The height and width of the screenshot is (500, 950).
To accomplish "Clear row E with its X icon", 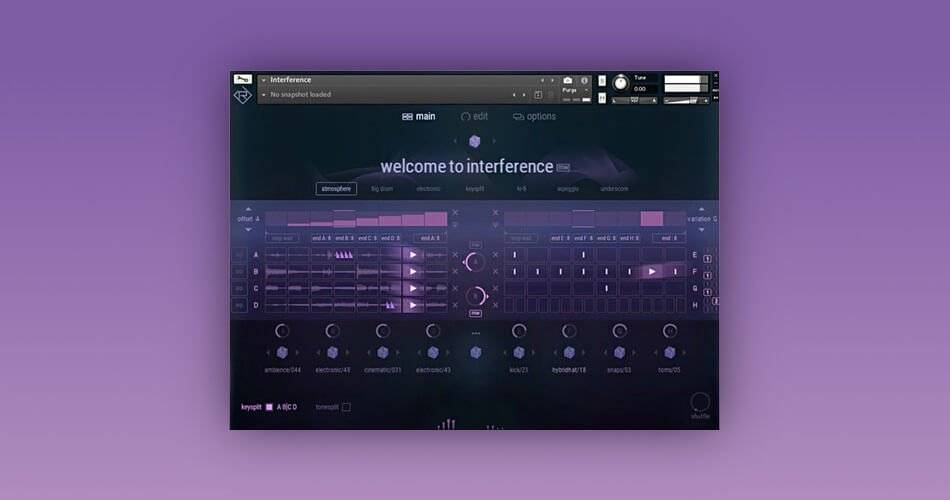I will [x=495, y=255].
